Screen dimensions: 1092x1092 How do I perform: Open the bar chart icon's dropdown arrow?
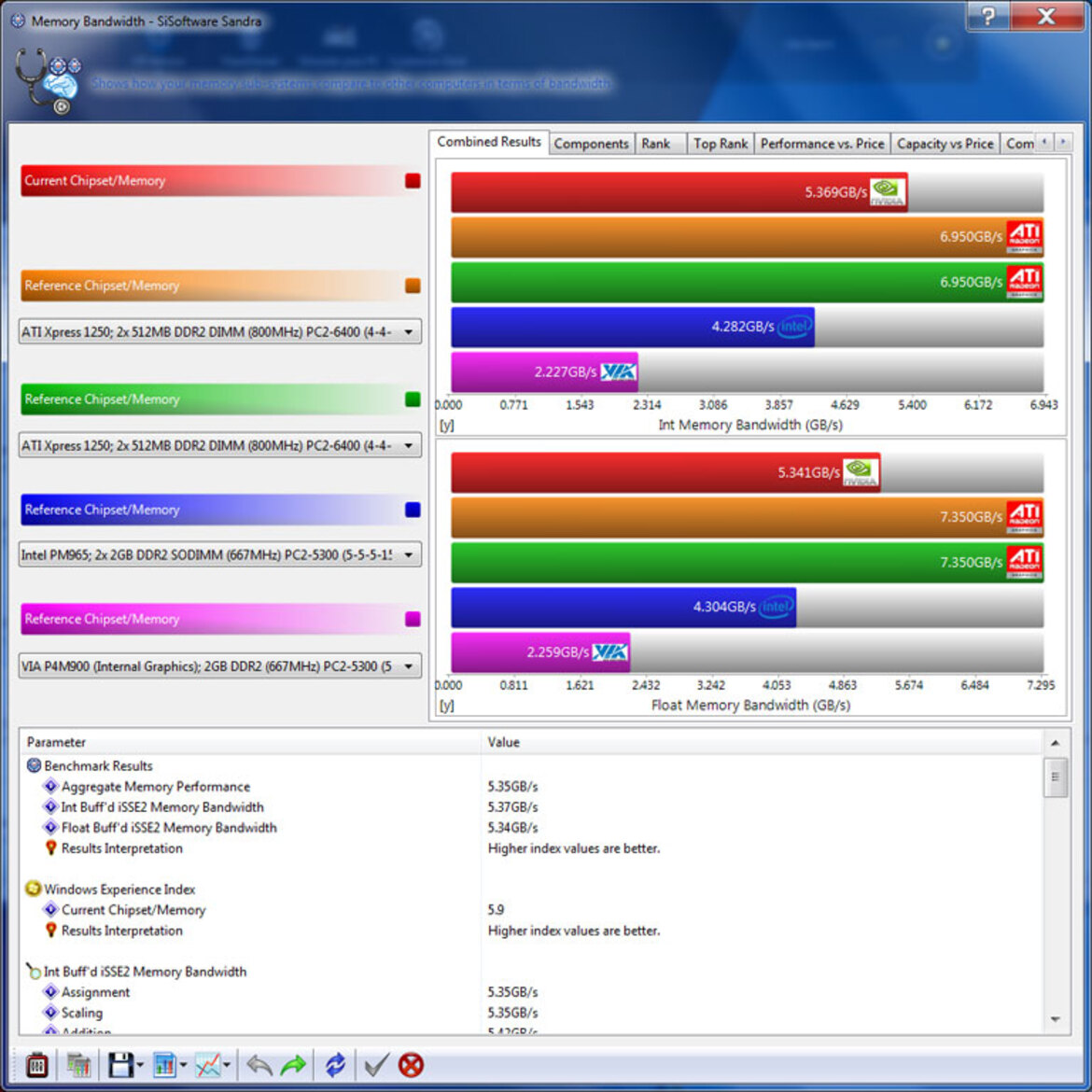(183, 1065)
